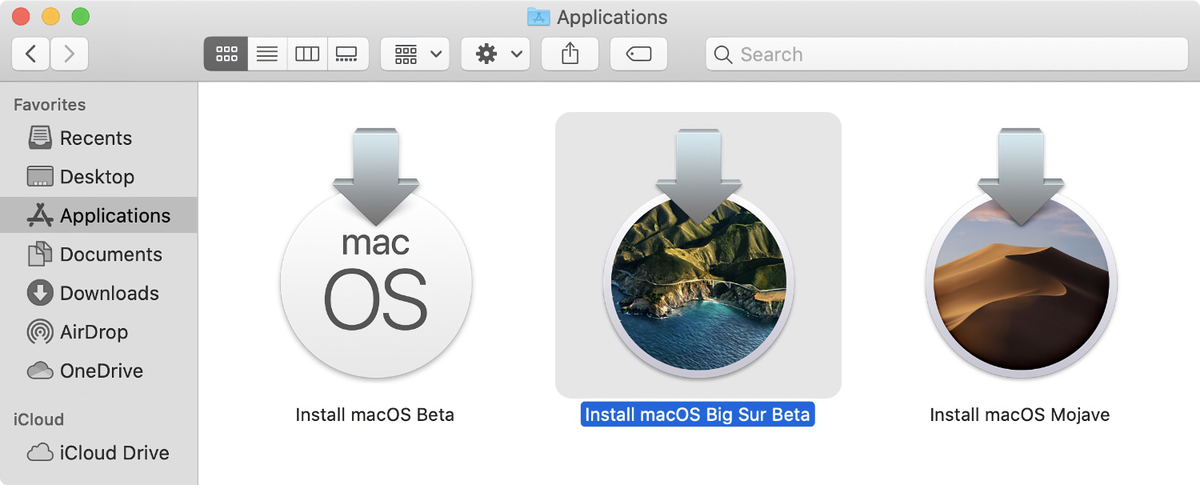Open Downloads from the sidebar
Viewport: 1200px width, 485px height.
[x=109, y=293]
